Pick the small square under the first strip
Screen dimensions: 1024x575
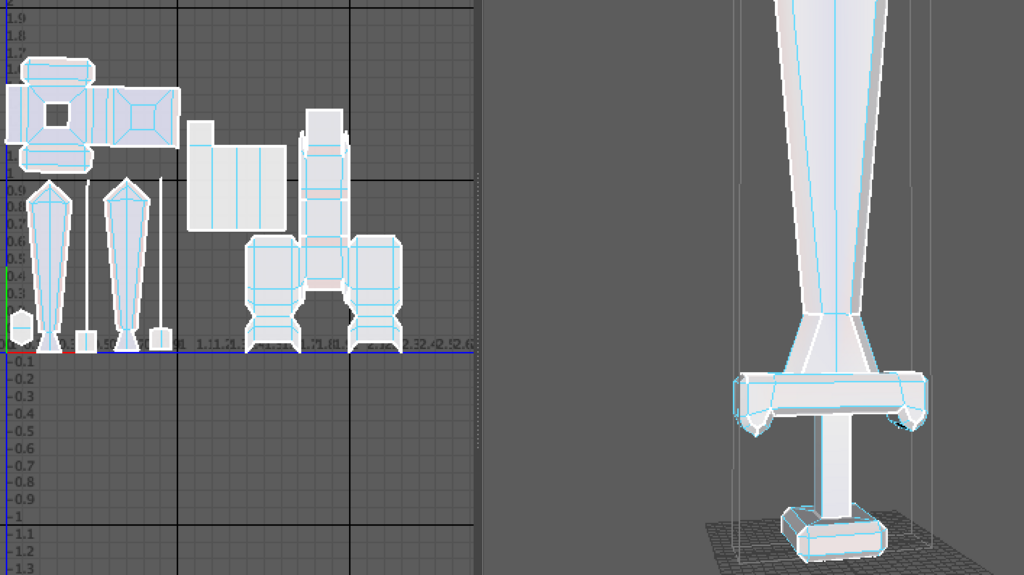pyautogui.click(x=86, y=342)
